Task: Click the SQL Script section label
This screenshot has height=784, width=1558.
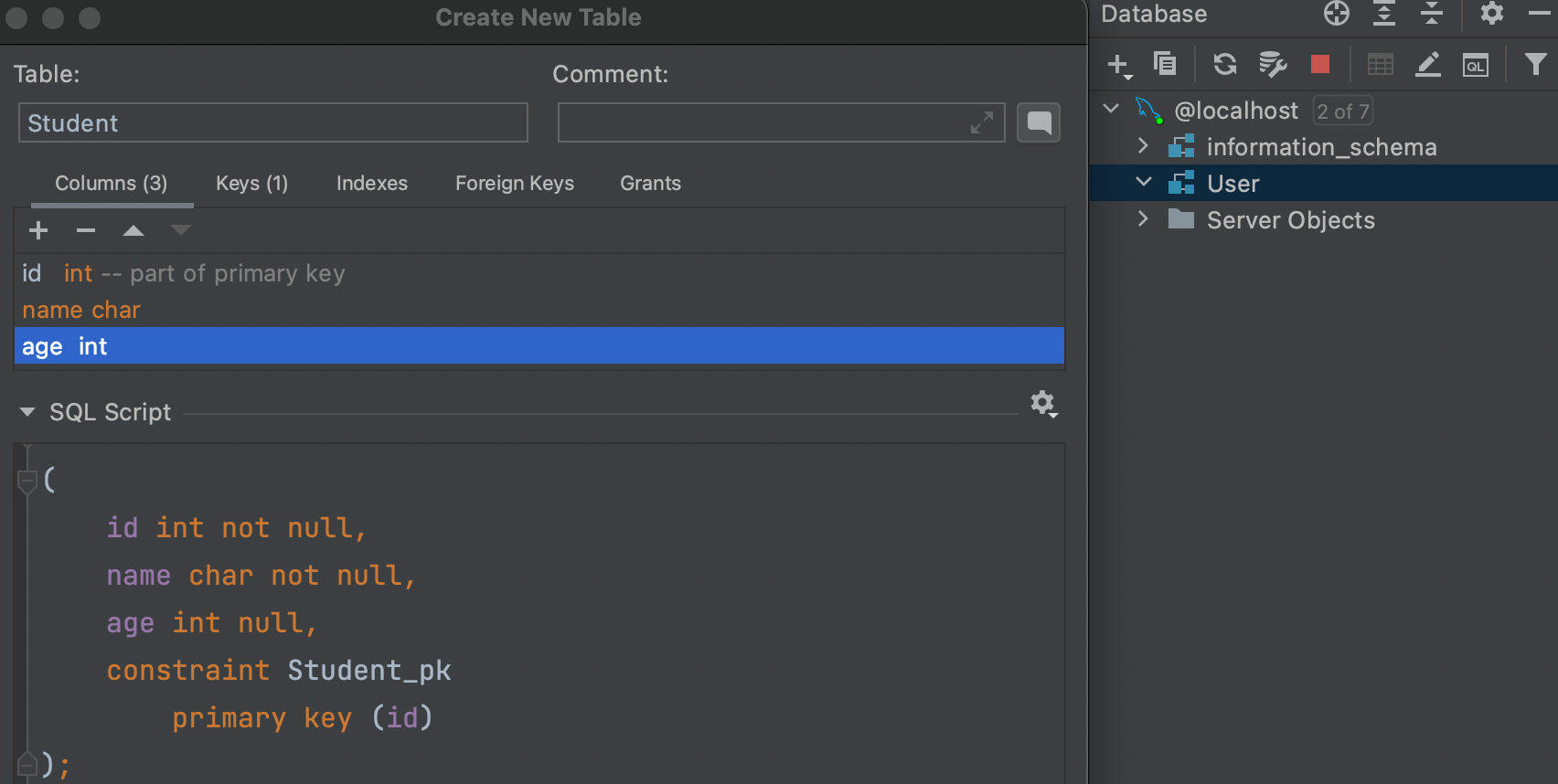Action: 110,412
